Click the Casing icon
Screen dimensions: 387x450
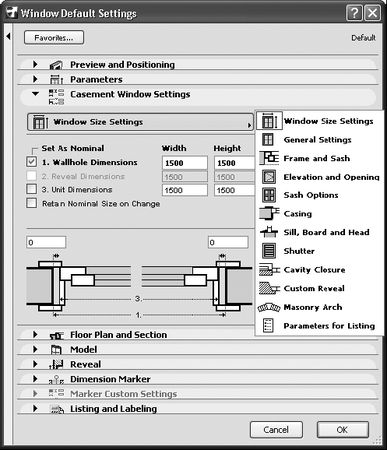[x=269, y=213]
